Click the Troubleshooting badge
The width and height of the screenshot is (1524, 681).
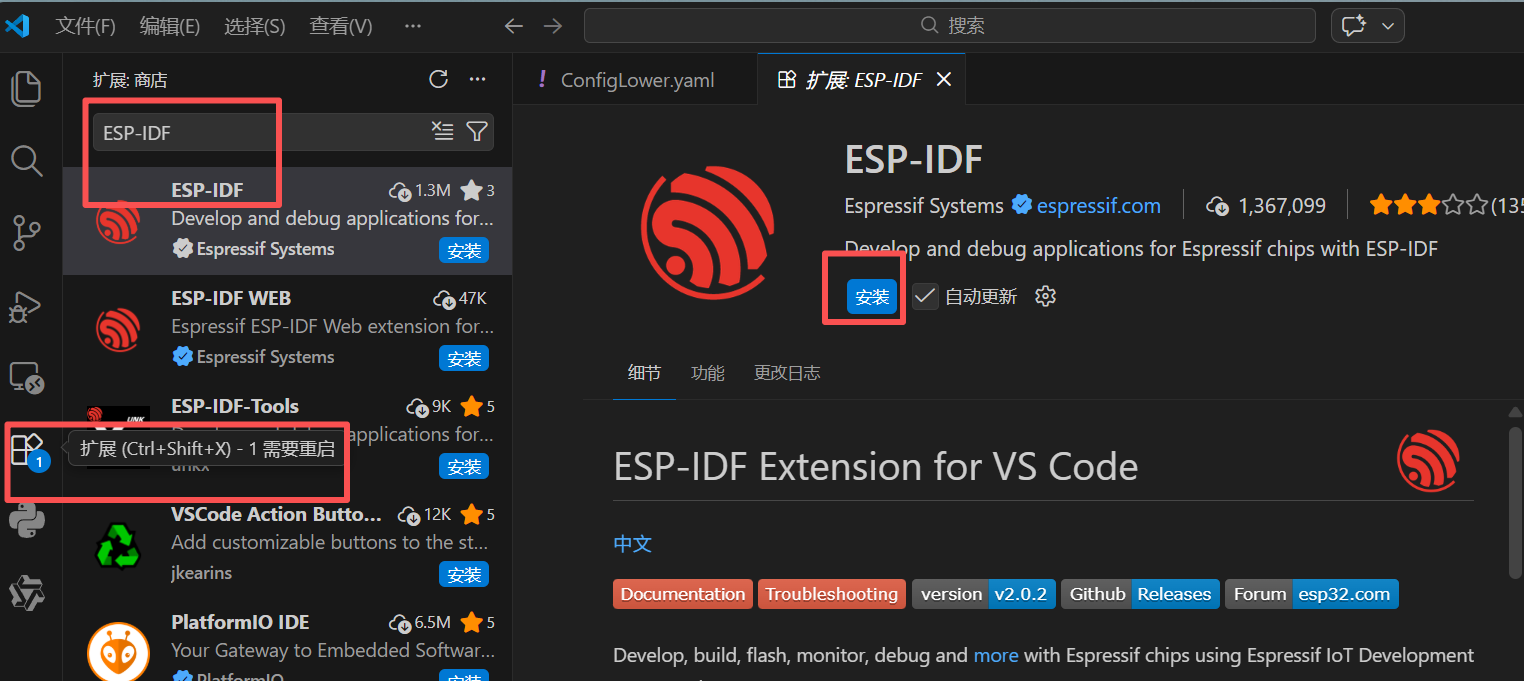coord(832,594)
